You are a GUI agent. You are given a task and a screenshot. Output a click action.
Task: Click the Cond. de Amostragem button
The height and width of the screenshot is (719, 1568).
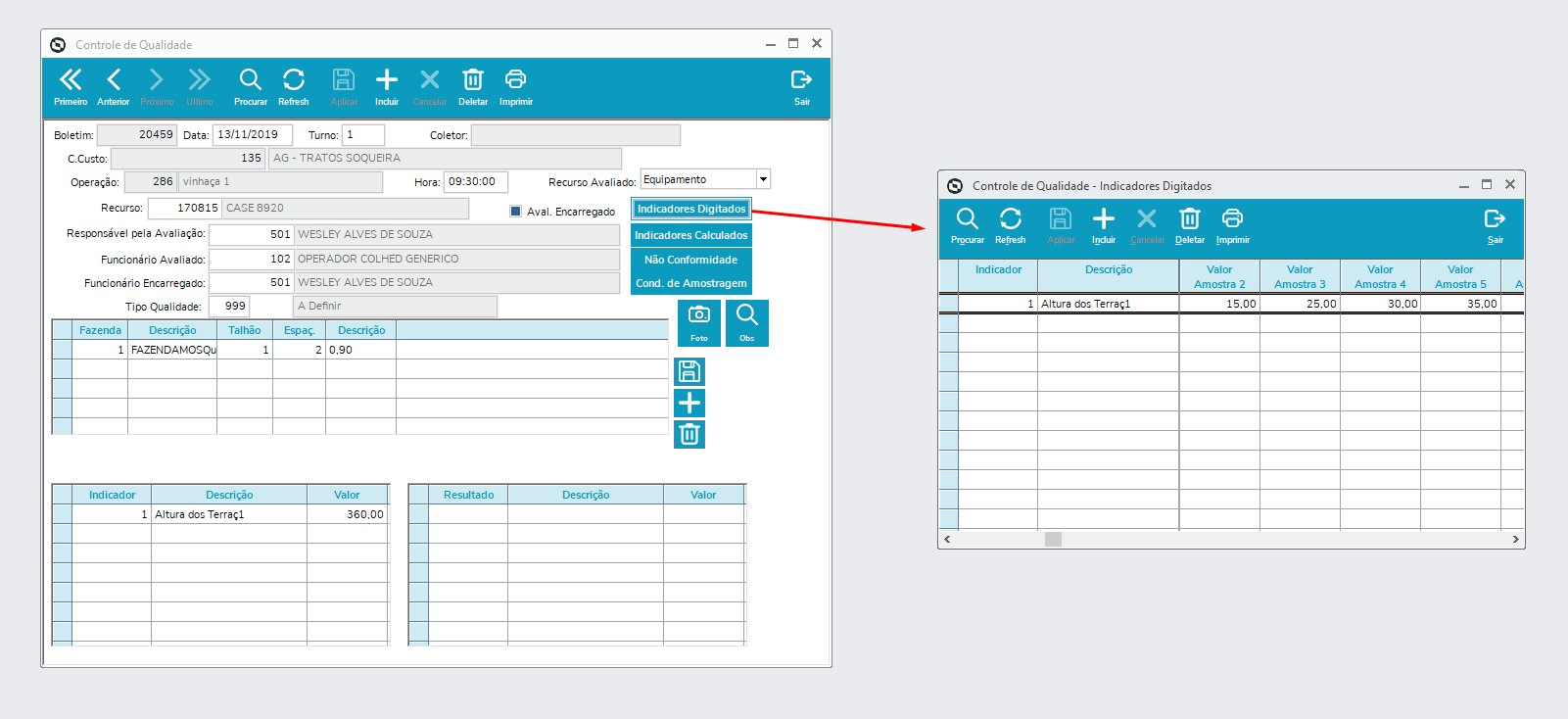point(691,283)
